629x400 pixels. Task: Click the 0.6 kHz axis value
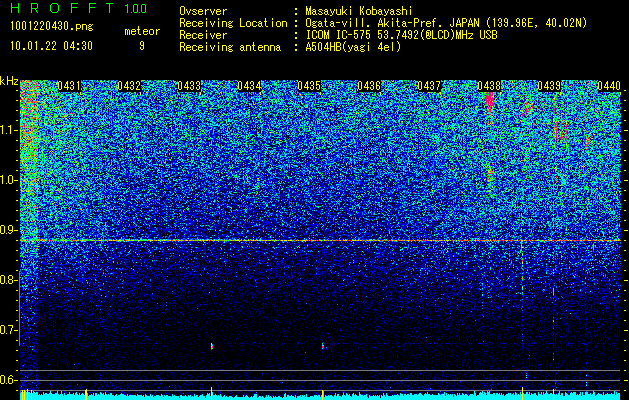click(x=8, y=380)
